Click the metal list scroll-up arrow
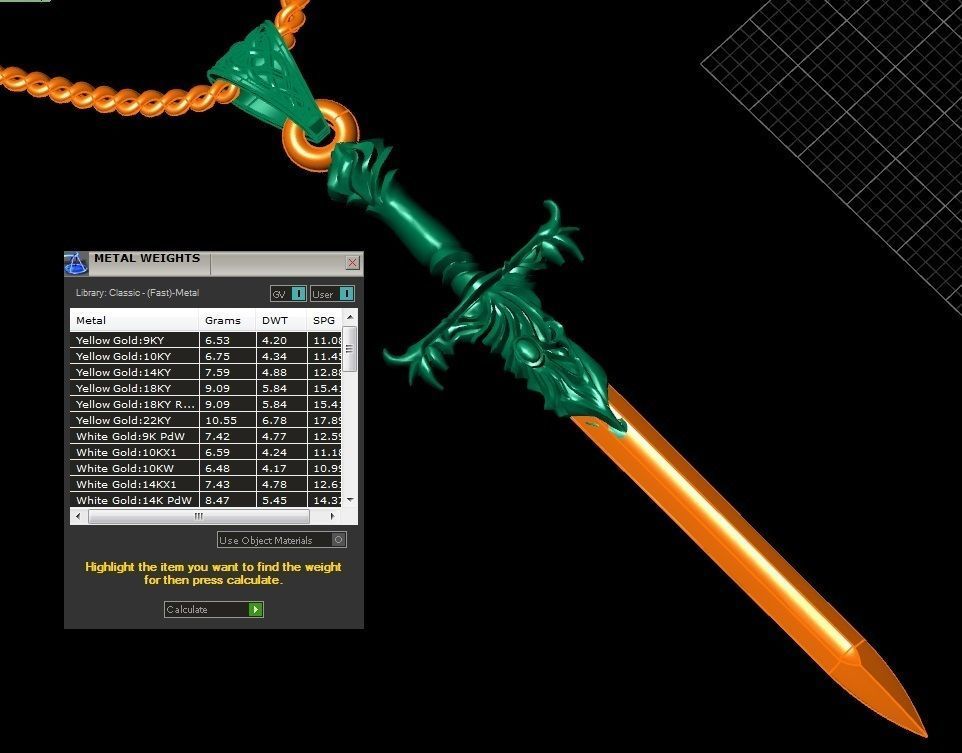962x753 pixels. [x=350, y=317]
